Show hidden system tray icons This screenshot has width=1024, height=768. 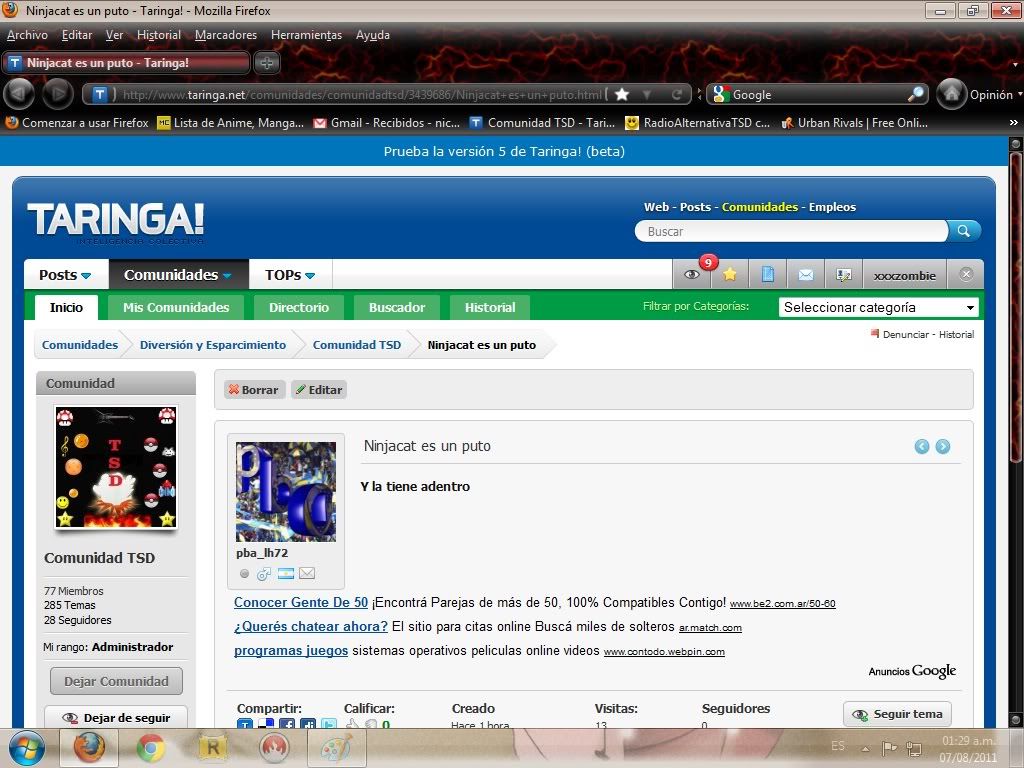coord(865,748)
